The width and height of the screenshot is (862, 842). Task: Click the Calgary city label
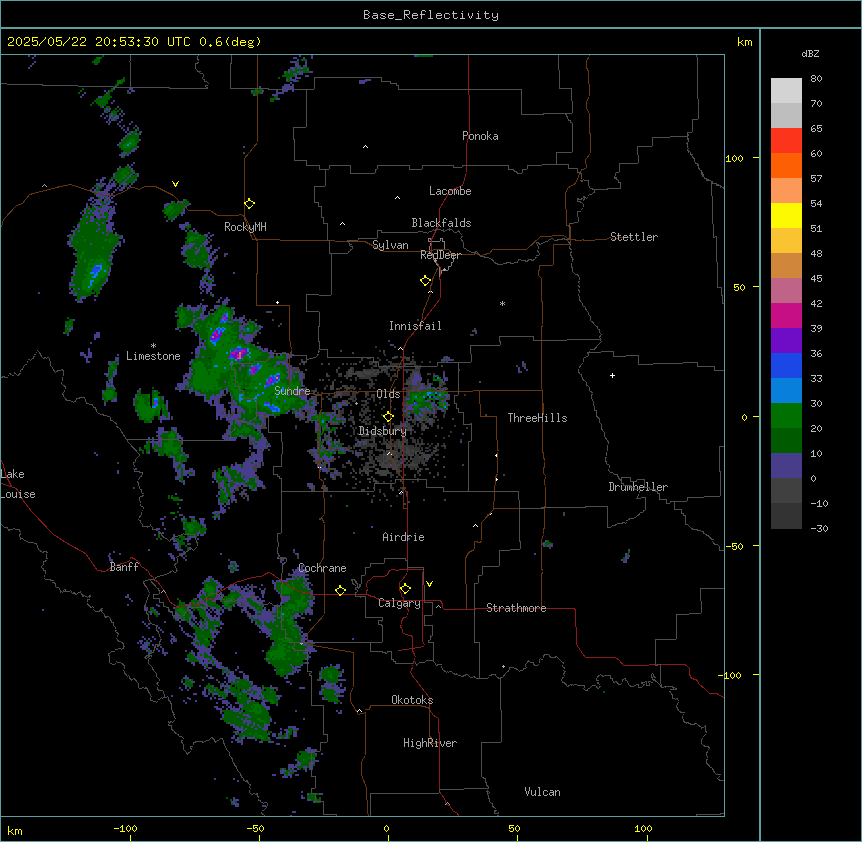[x=399, y=603]
